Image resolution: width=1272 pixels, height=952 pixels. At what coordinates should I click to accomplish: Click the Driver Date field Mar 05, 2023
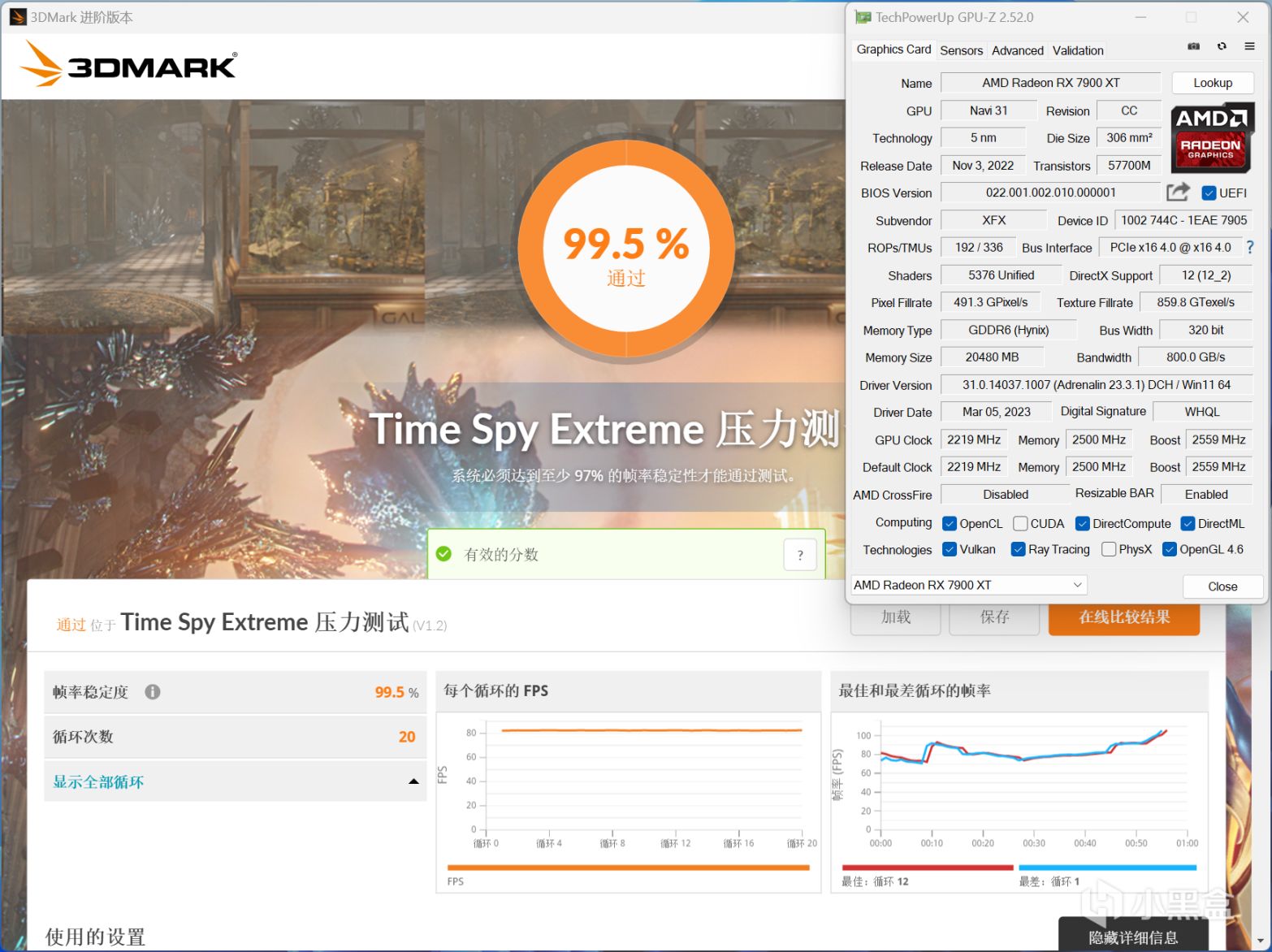coord(996,413)
